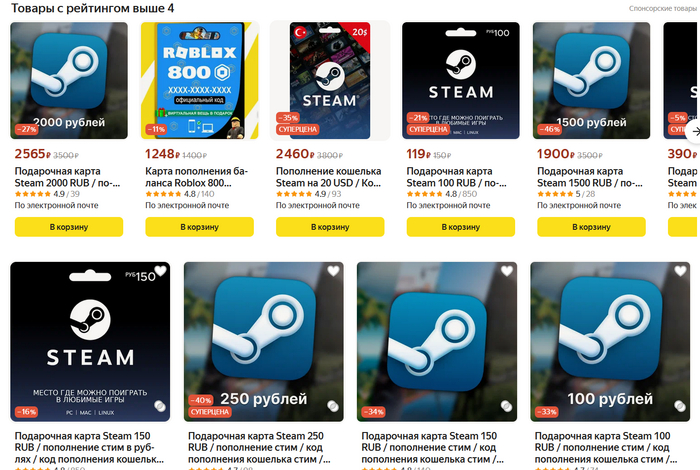
Task: Click the round compare icon on the 100 рублей card
Action: pyautogui.click(x=679, y=406)
